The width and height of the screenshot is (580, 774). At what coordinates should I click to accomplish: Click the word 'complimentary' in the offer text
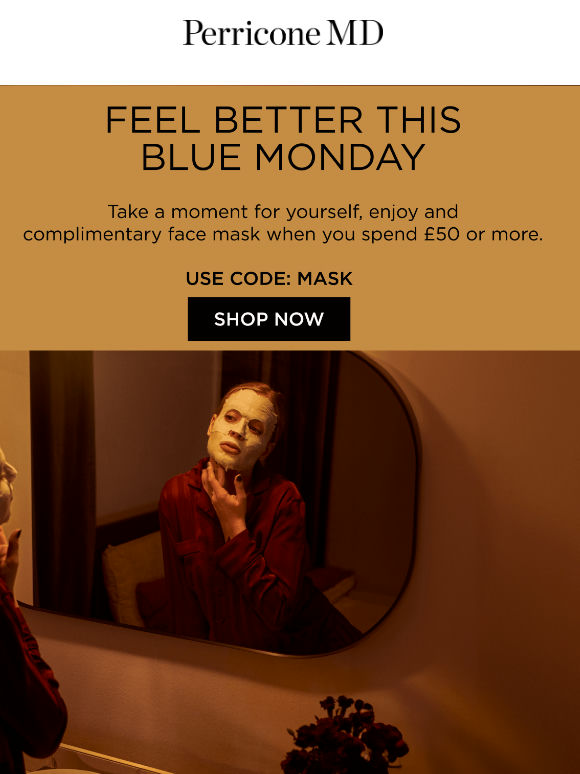[x=92, y=234]
